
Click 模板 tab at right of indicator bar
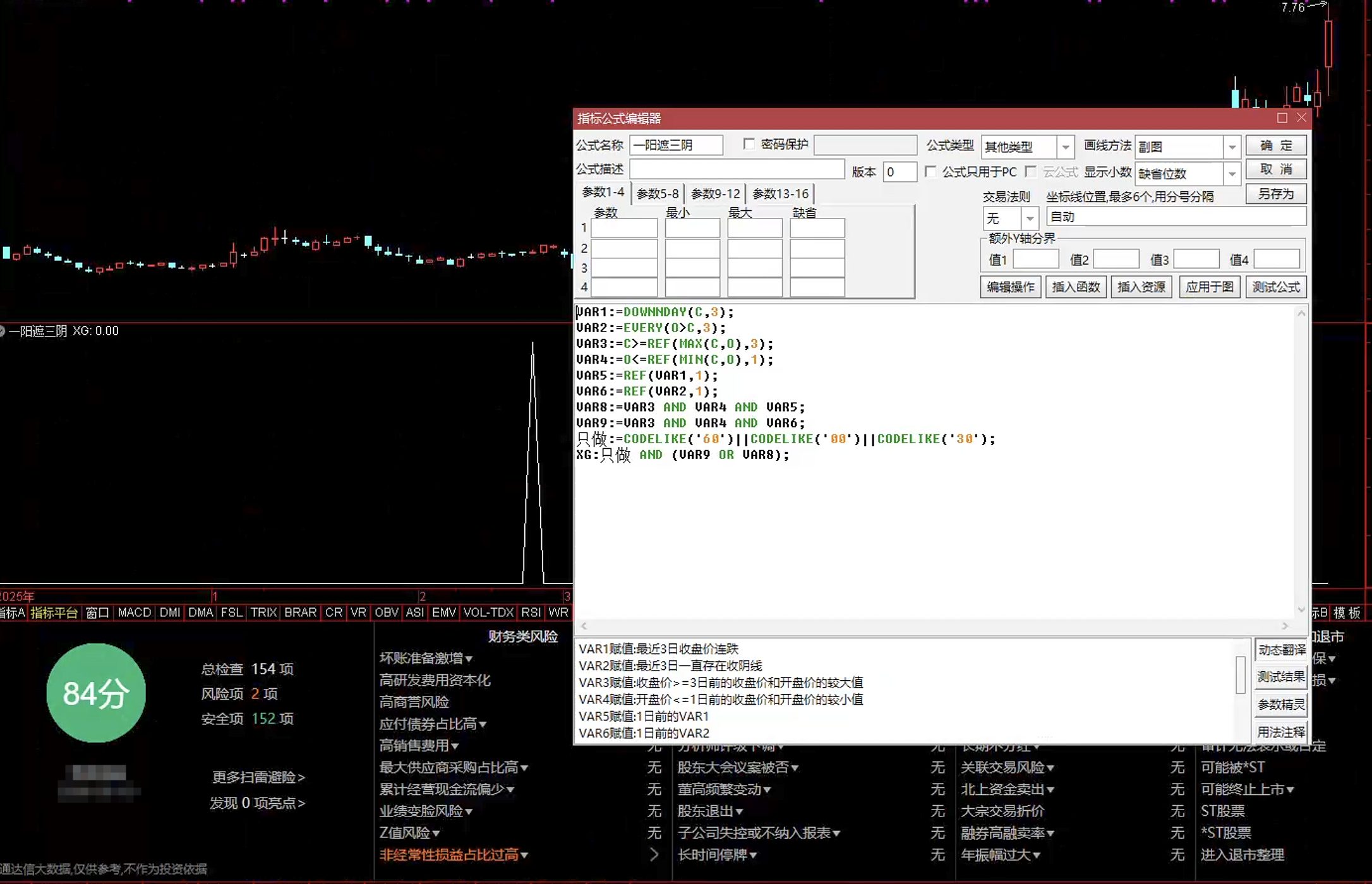point(1347,612)
